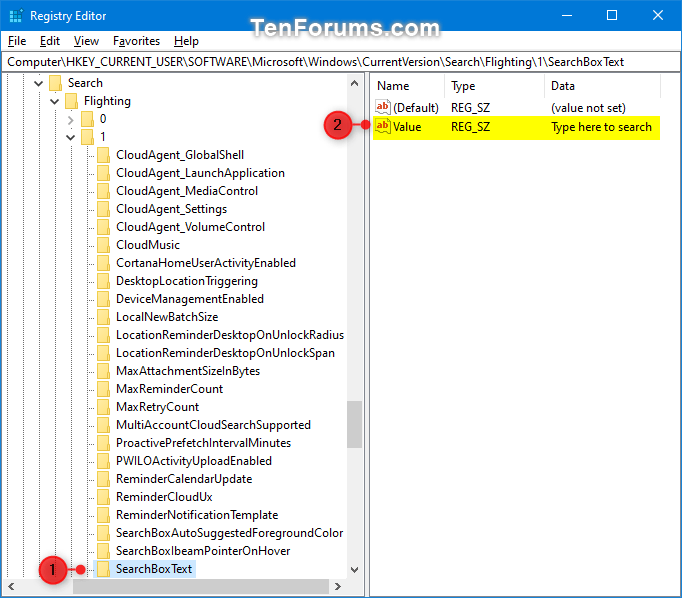Open the View menu
Viewport: 682px width, 598px height.
point(86,41)
